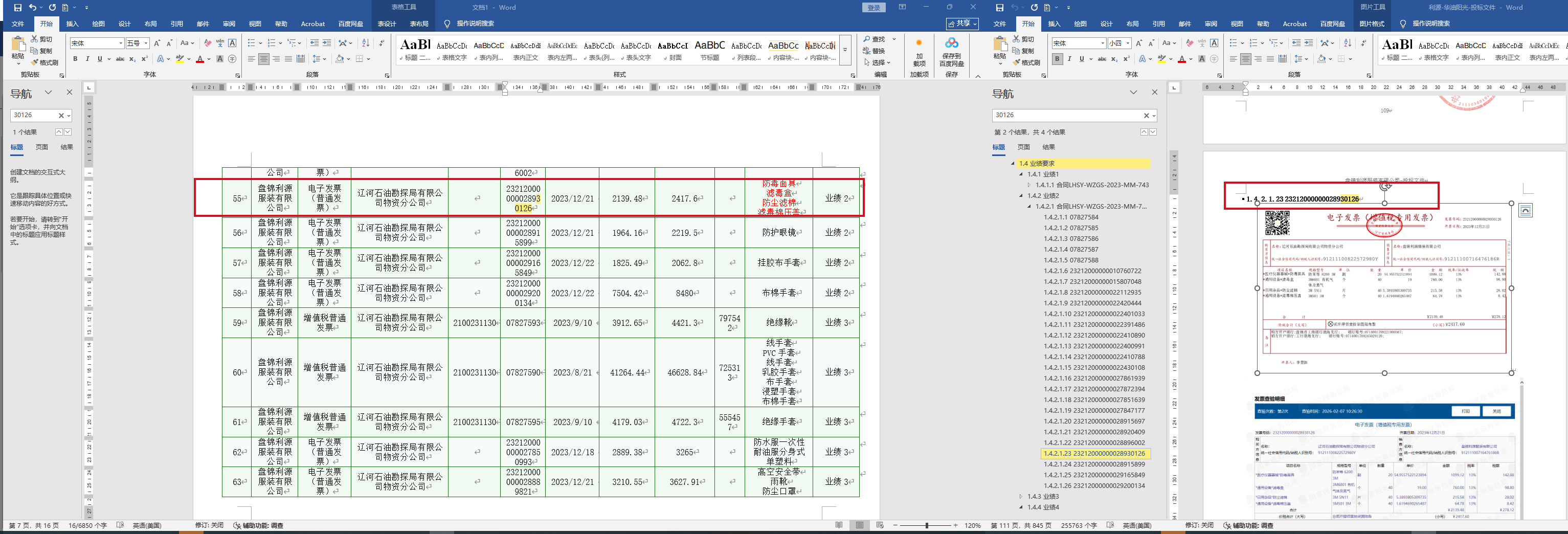Show paragraph marks in 投标文件 ribbon
This screenshot has width=1568, height=534.
click(1363, 43)
